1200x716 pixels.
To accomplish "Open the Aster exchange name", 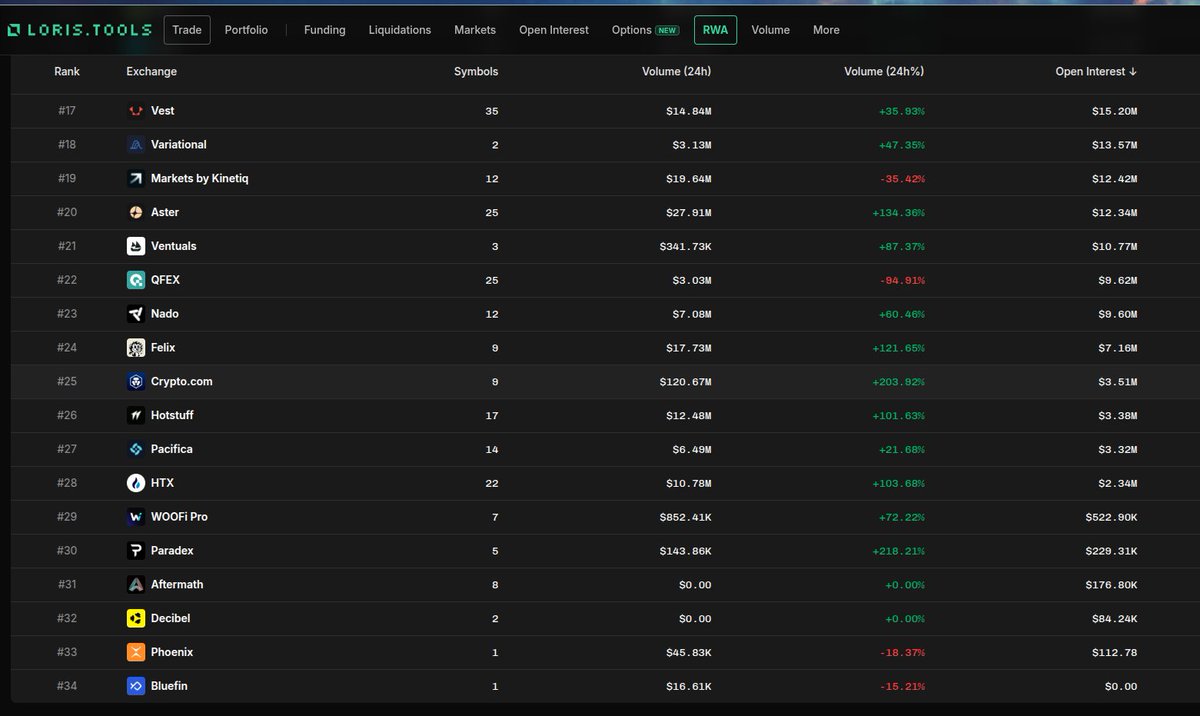I will 165,213.
